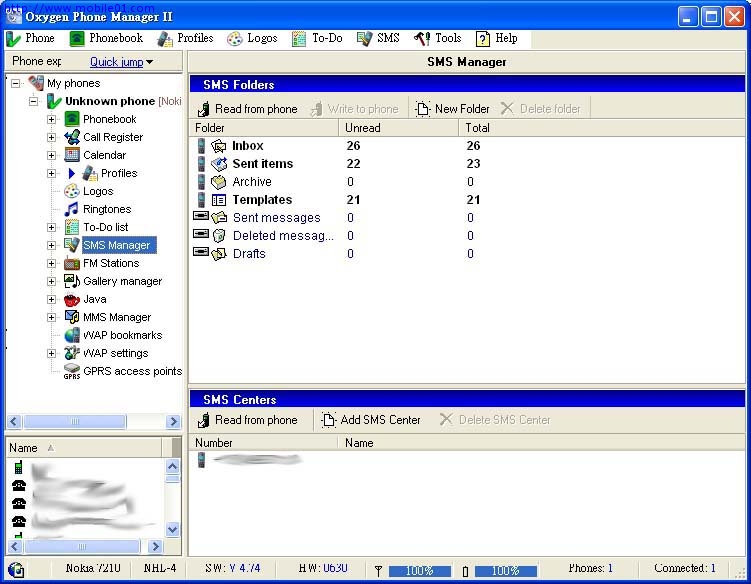The height and width of the screenshot is (584, 751).
Task: Click the battery level 100% bar
Action: click(506, 571)
